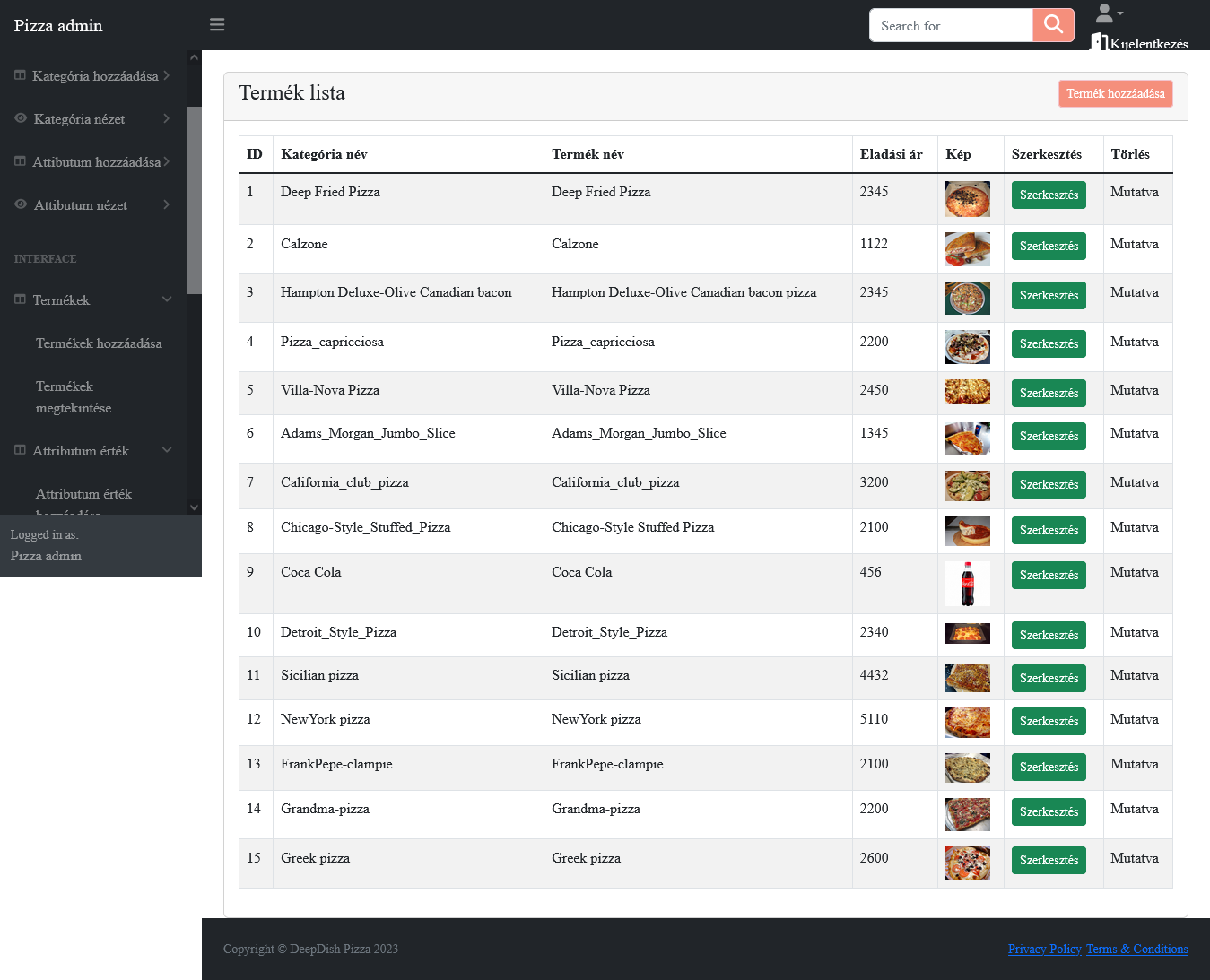Collapse the Attributum érték section chevron

pyautogui.click(x=167, y=450)
